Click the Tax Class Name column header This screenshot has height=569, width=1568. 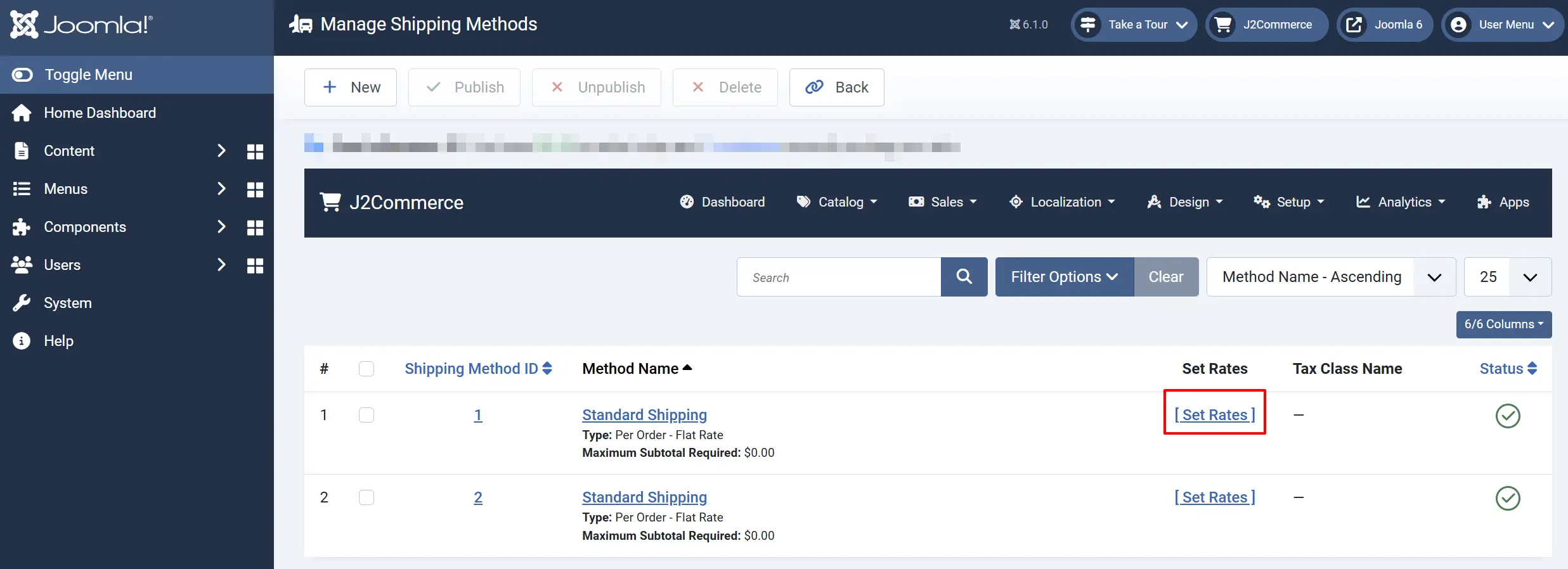tap(1347, 369)
